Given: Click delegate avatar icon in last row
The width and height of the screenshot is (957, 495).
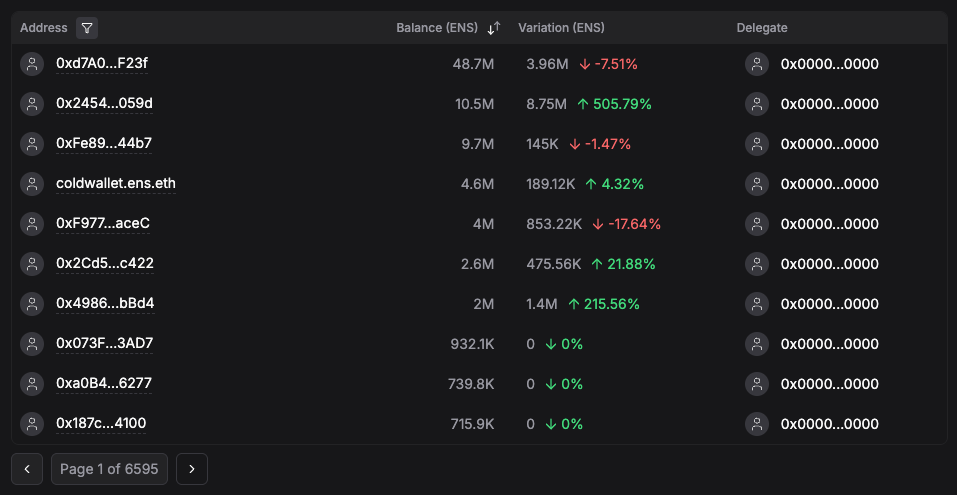Looking at the screenshot, I should 757,424.
